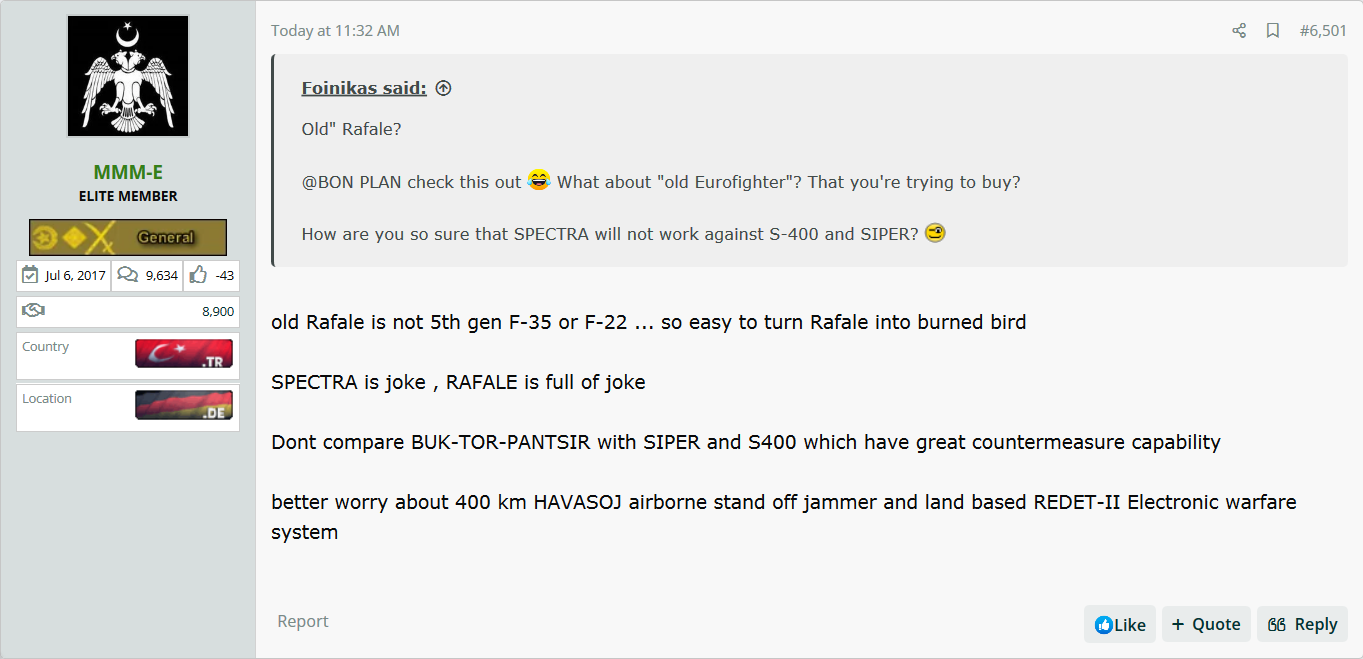
Task: Reply to MMM-E's post
Action: click(1302, 624)
